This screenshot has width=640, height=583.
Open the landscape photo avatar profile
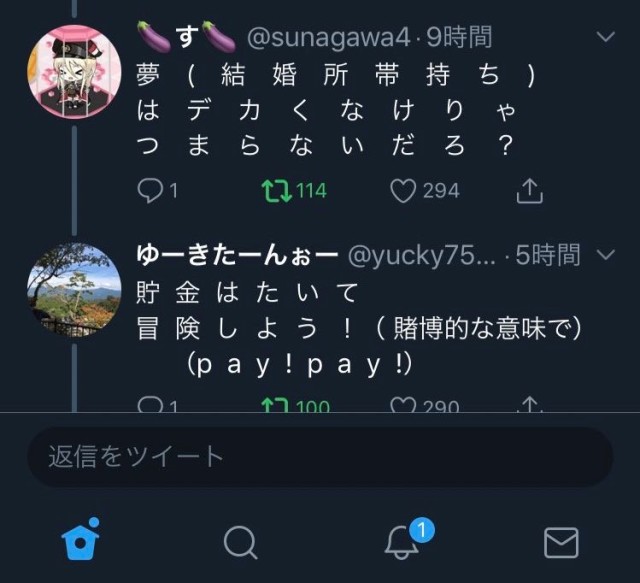tap(74, 290)
